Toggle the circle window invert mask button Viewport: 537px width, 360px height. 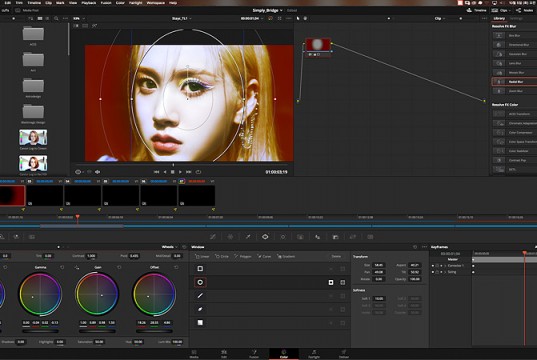[x=331, y=282]
